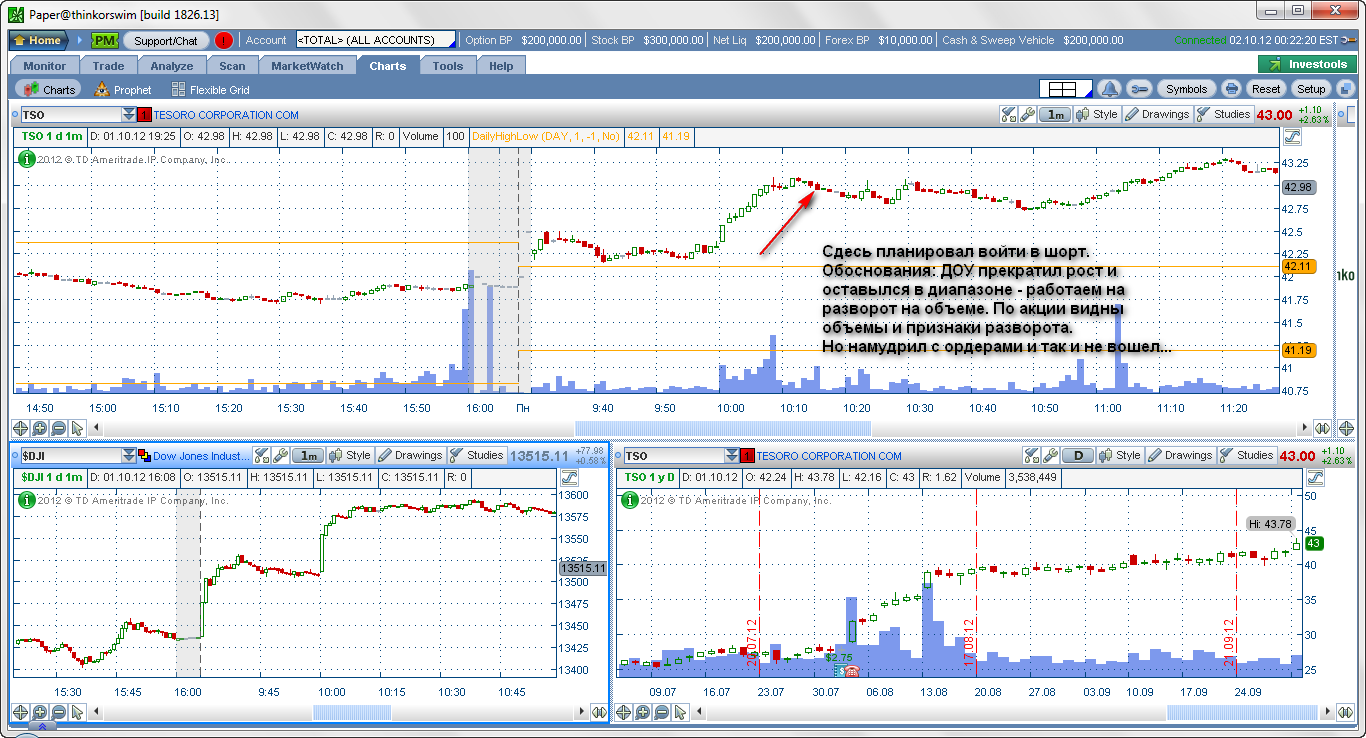
Task: Click the red record circle icon near Support/Chat
Action: point(224,41)
